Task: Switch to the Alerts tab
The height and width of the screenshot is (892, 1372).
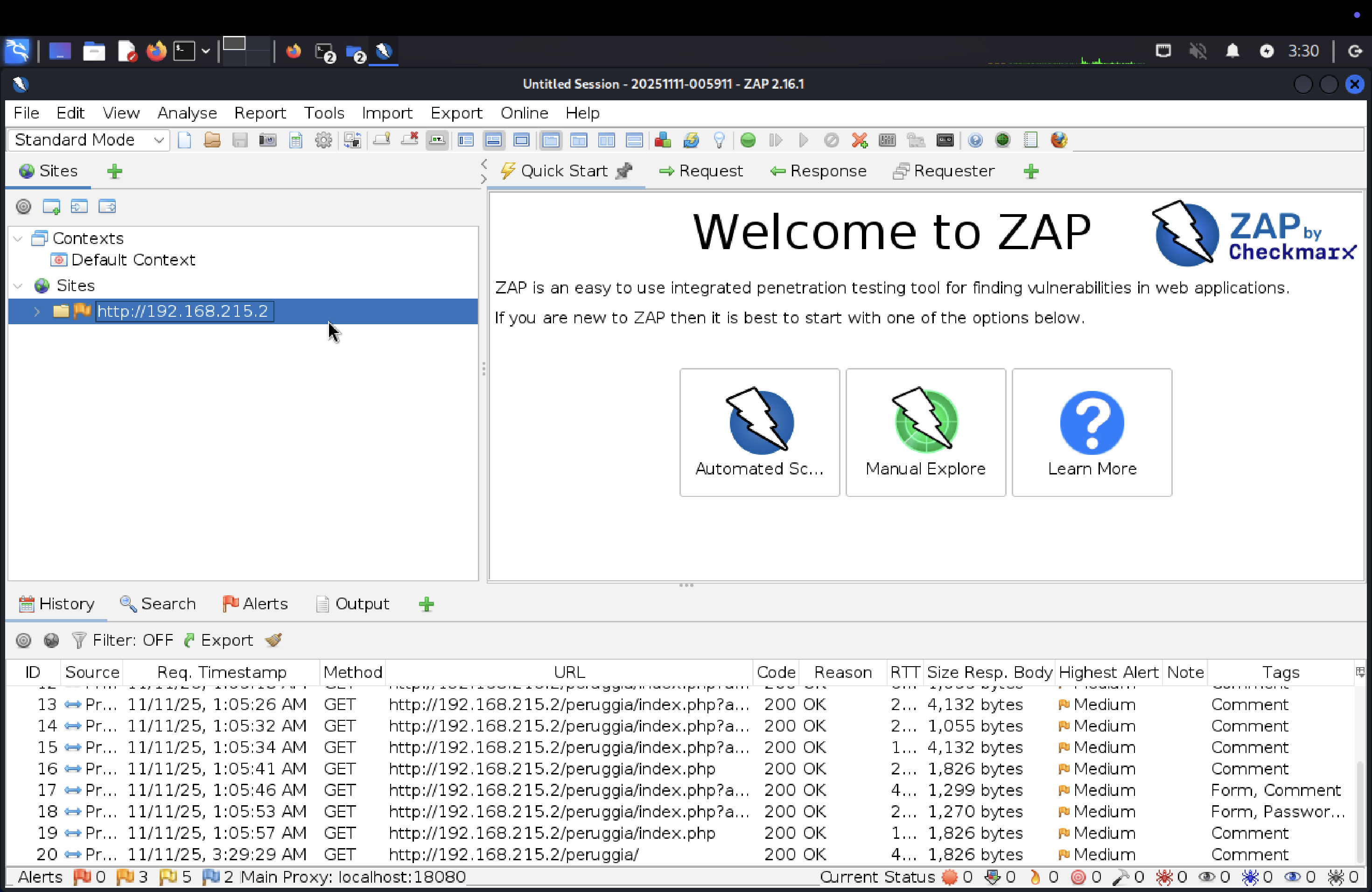Action: (255, 603)
